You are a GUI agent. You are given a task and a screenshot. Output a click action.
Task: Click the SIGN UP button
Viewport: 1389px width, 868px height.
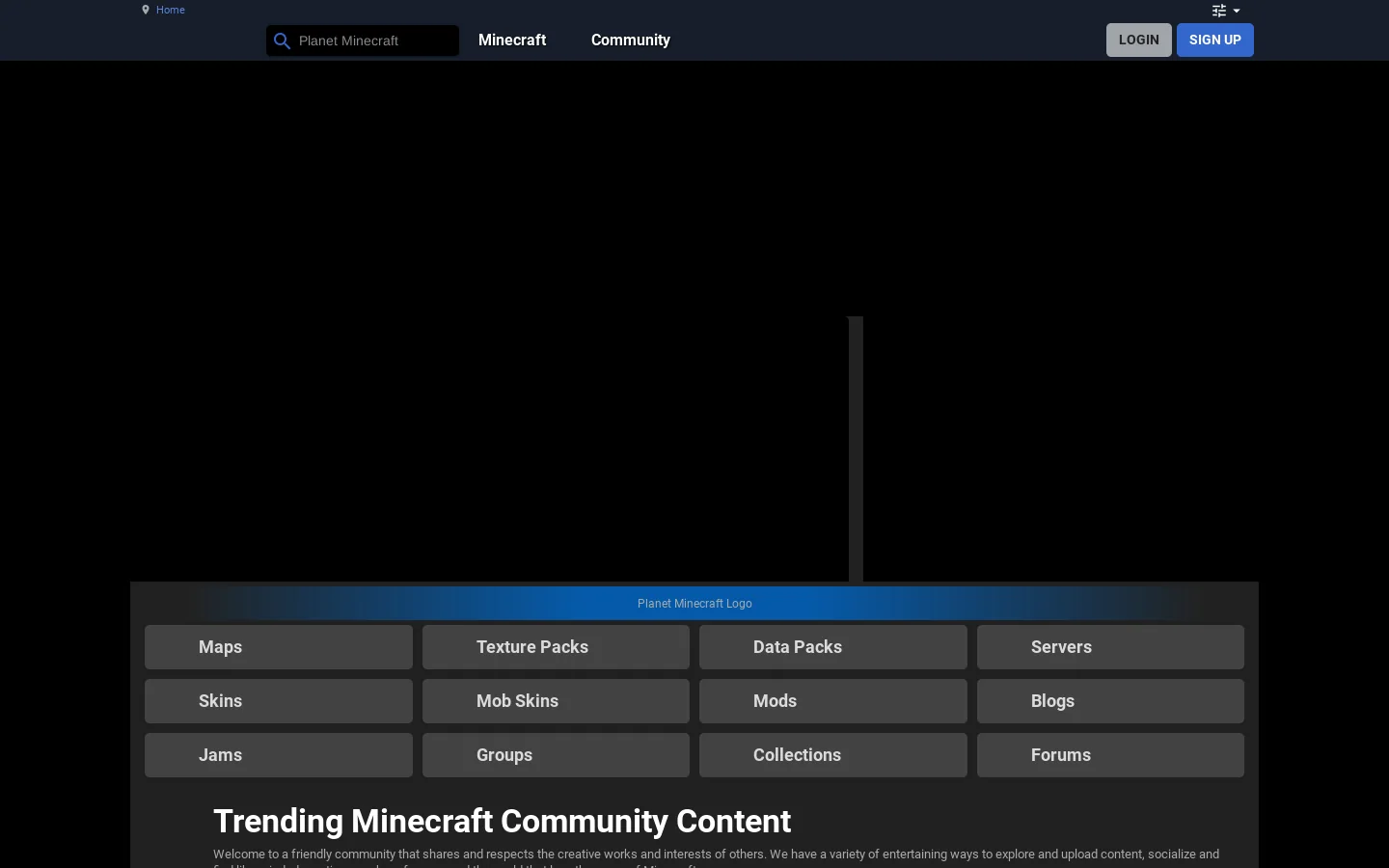click(x=1215, y=40)
